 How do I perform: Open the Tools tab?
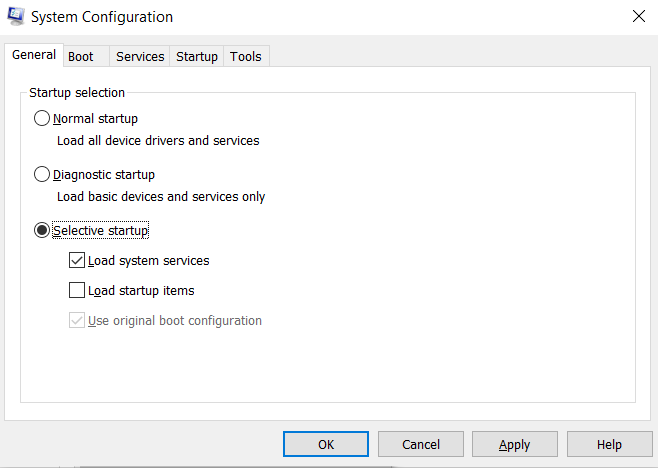click(246, 57)
